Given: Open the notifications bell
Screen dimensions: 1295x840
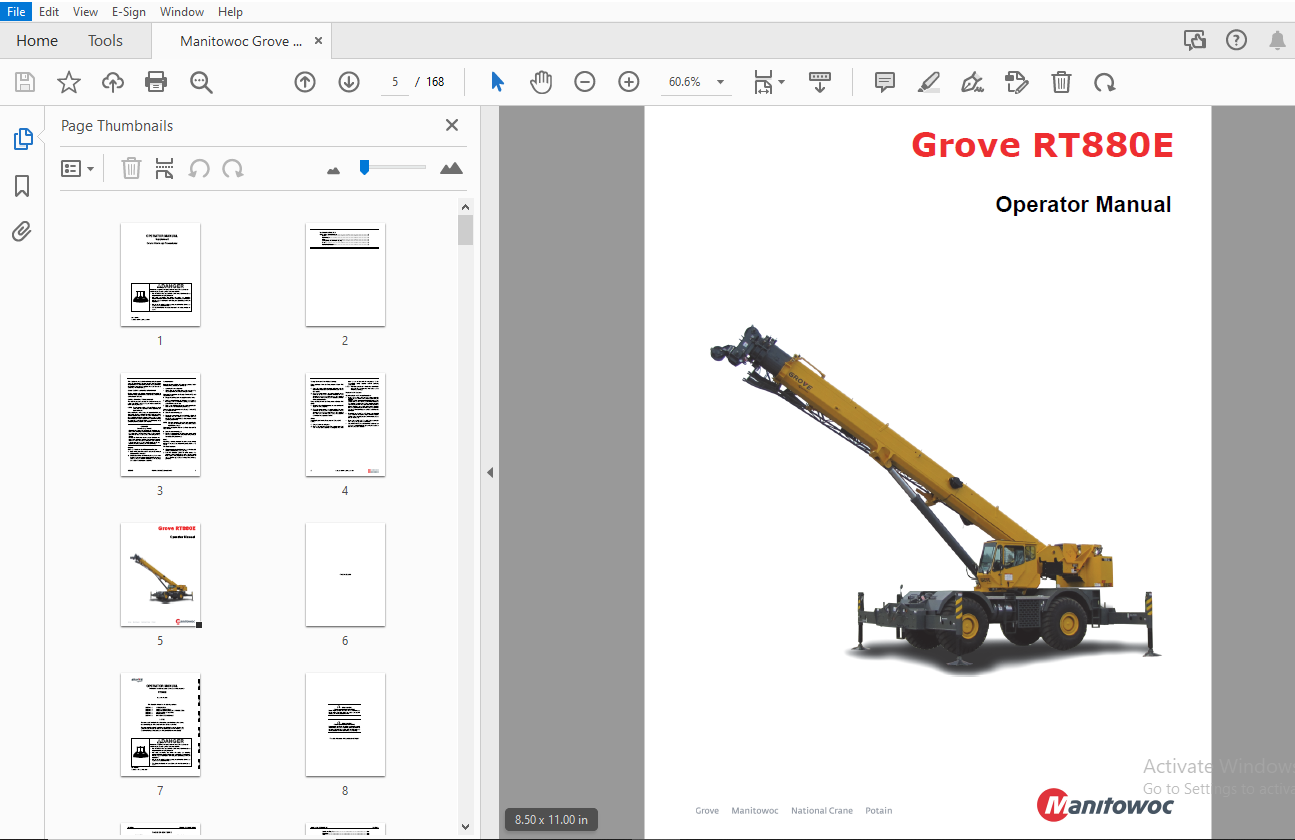Looking at the screenshot, I should [x=1277, y=41].
